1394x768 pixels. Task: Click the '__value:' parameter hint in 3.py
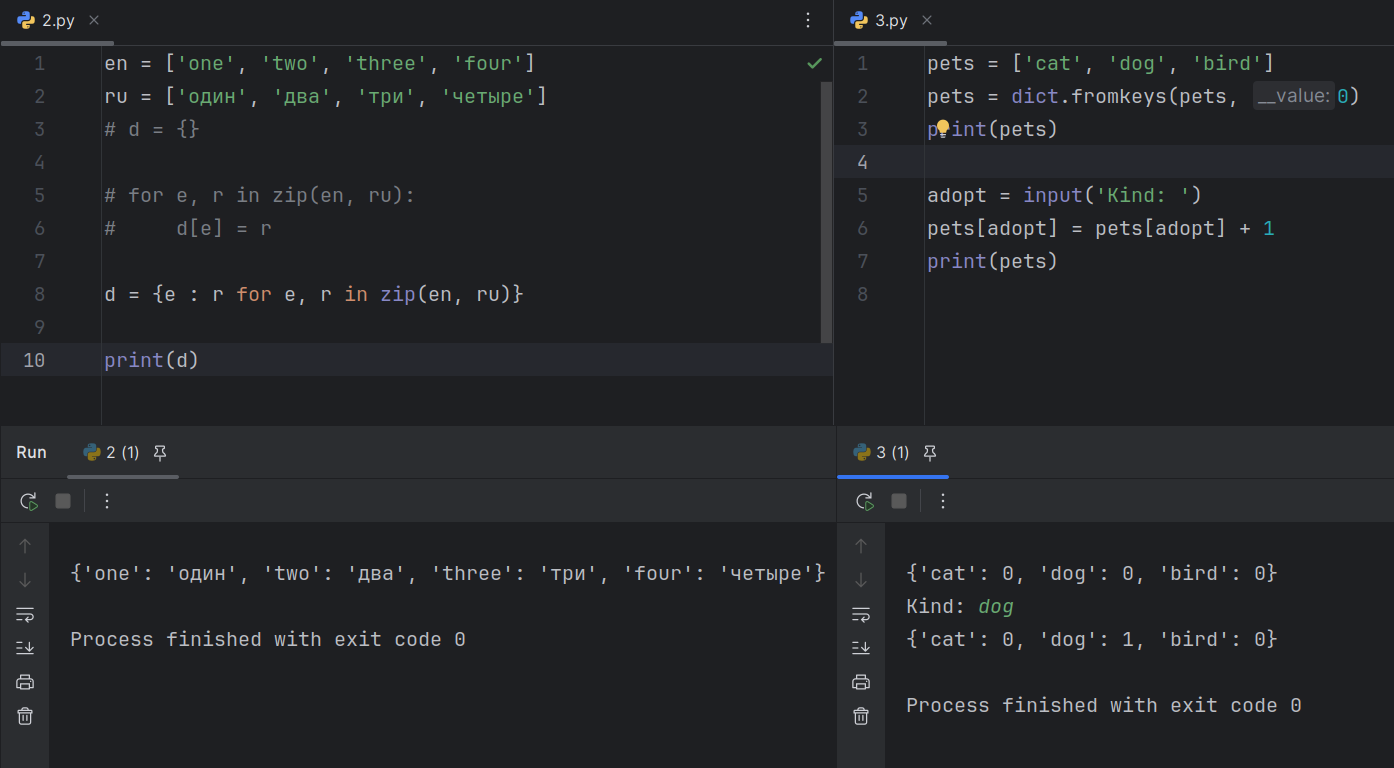(x=1293, y=97)
